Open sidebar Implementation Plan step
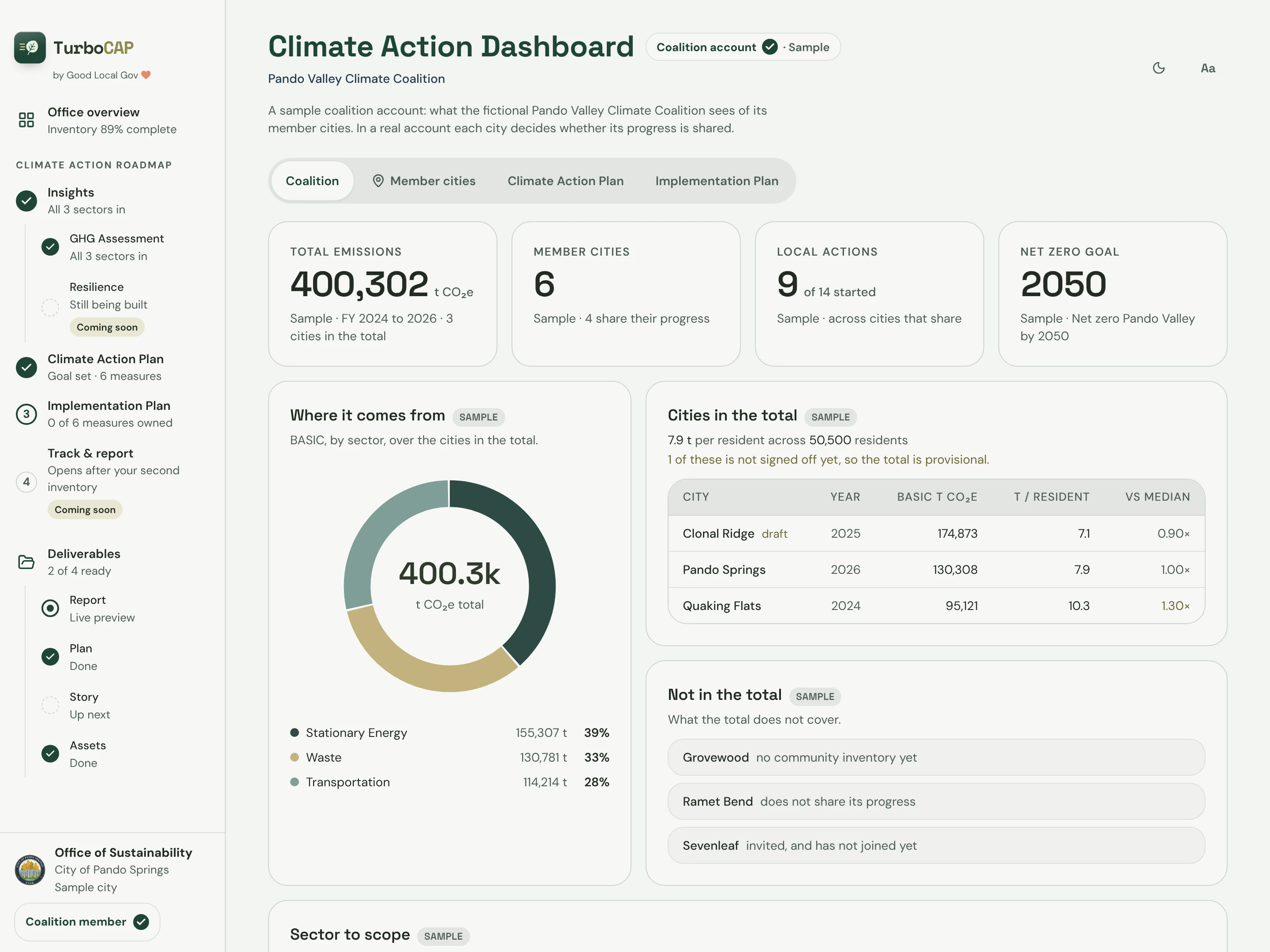Image resolution: width=1270 pixels, height=952 pixels. pos(112,414)
